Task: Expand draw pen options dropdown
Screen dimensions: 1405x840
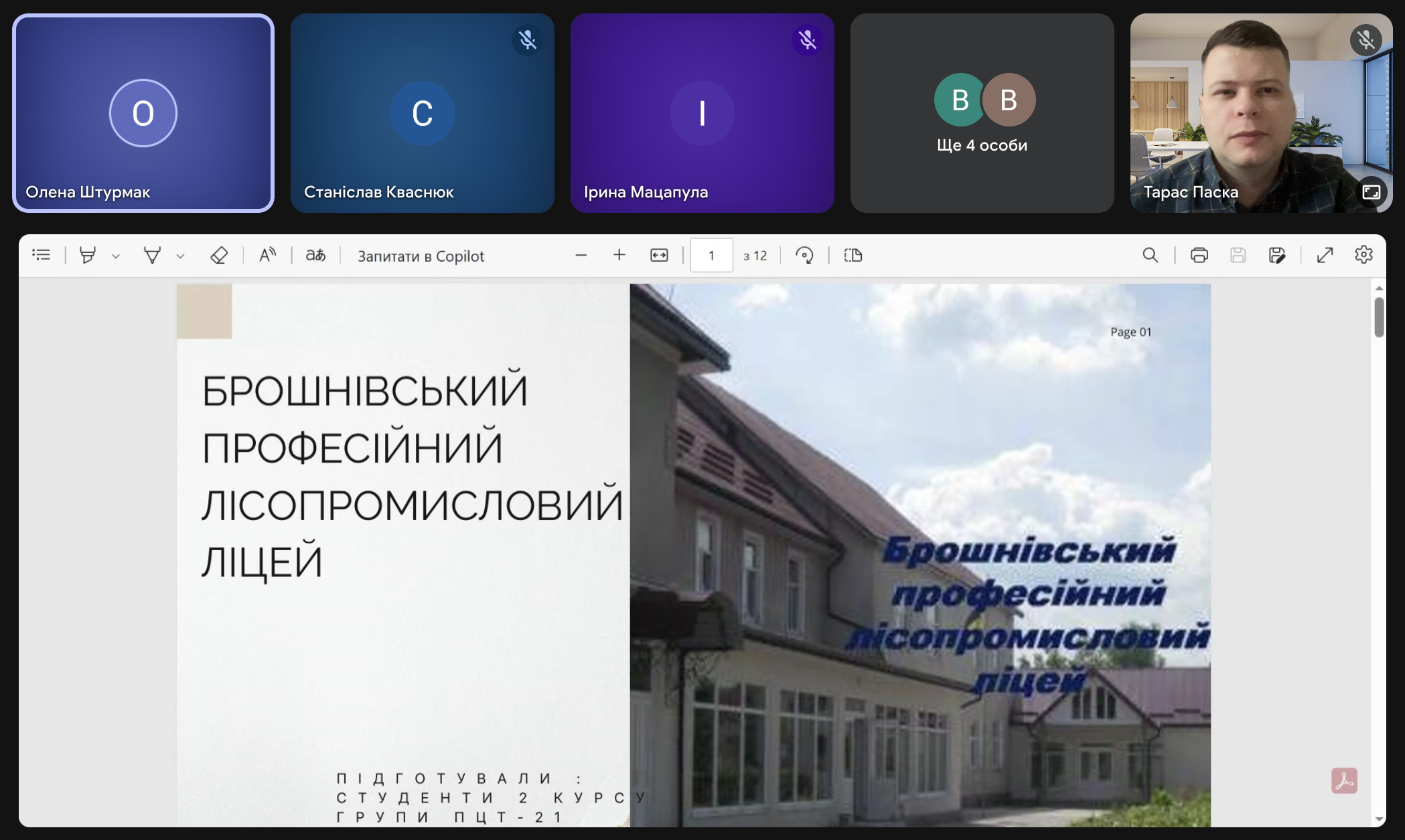Action: 180,256
